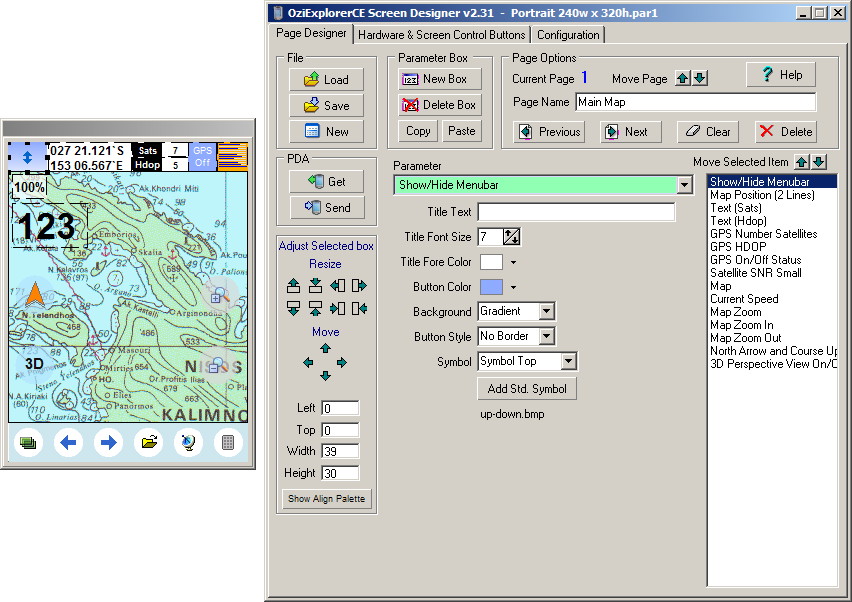
Task: Click the left arrow button in preview toolbar
Action: (68, 443)
